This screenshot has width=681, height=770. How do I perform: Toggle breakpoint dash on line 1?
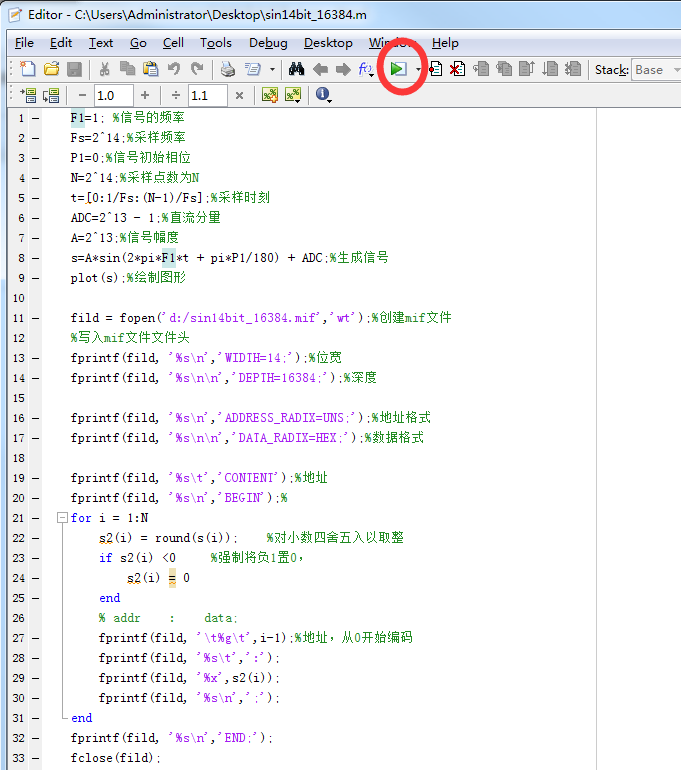coord(35,118)
